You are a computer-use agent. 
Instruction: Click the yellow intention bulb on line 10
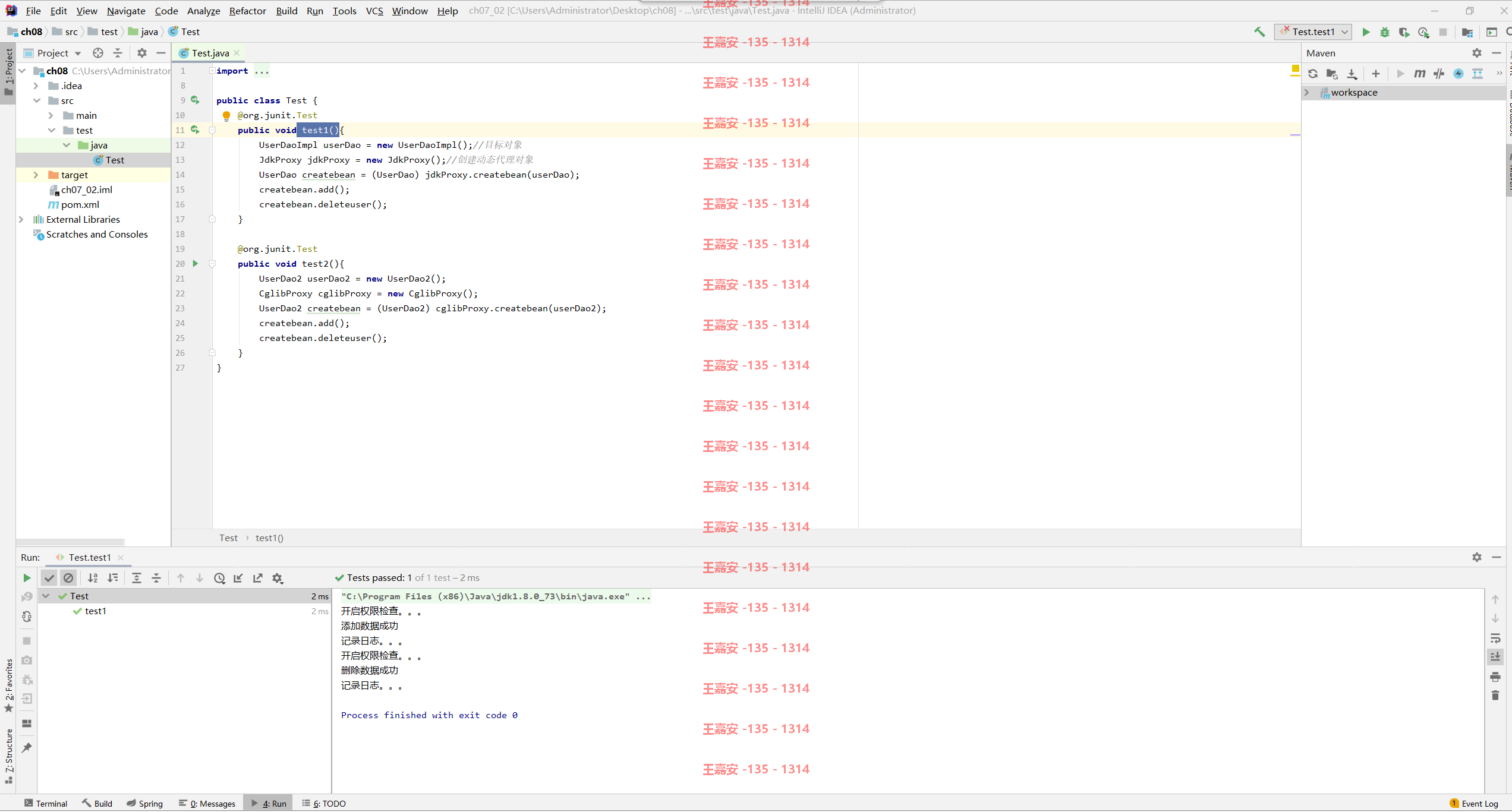point(226,116)
